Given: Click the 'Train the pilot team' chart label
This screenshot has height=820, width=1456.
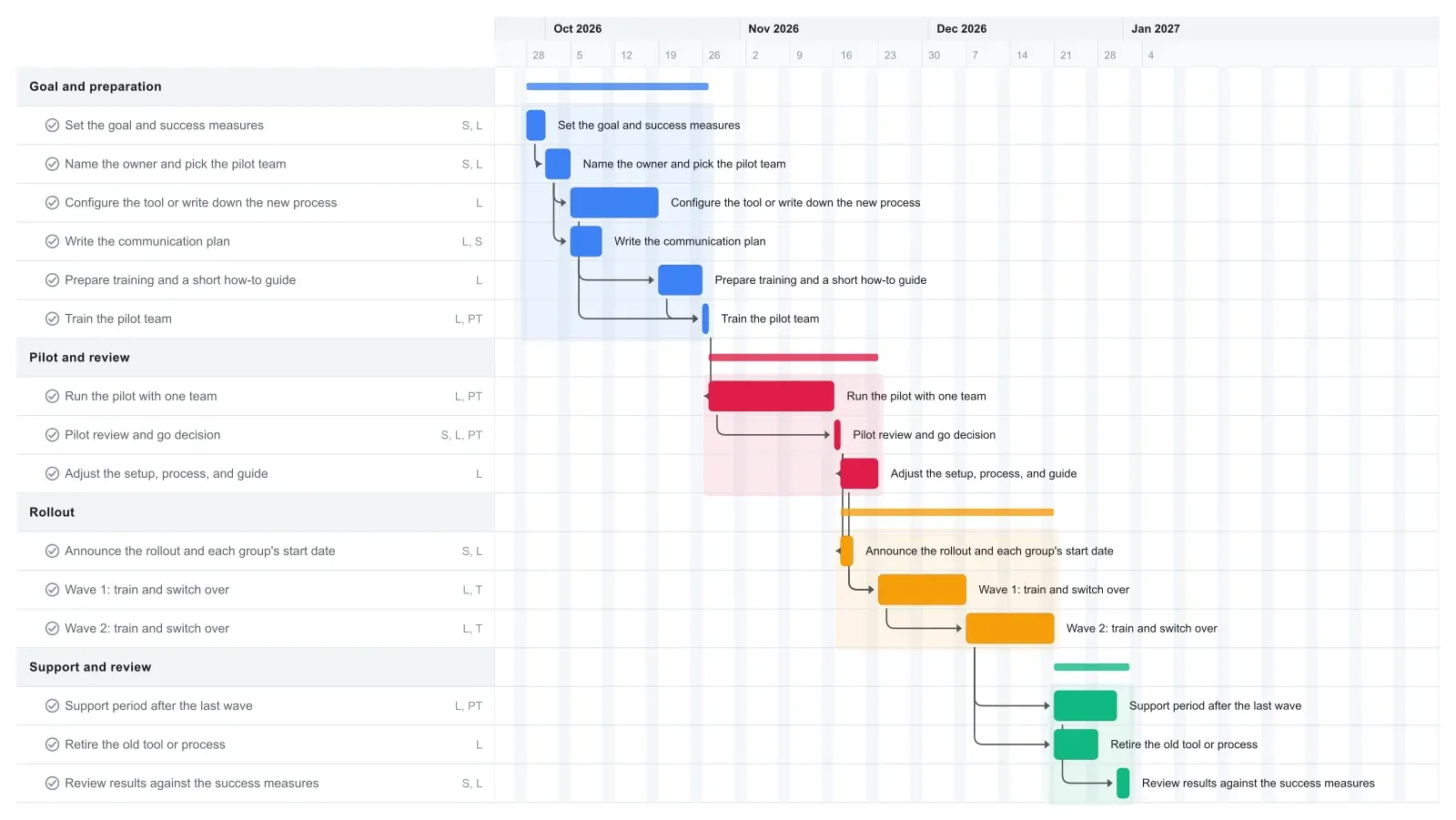Looking at the screenshot, I should click(x=770, y=319).
